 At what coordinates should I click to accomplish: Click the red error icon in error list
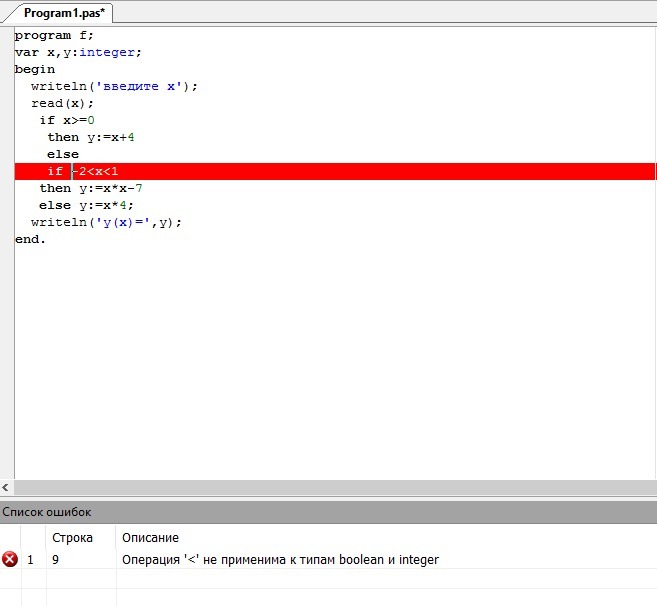click(10, 560)
